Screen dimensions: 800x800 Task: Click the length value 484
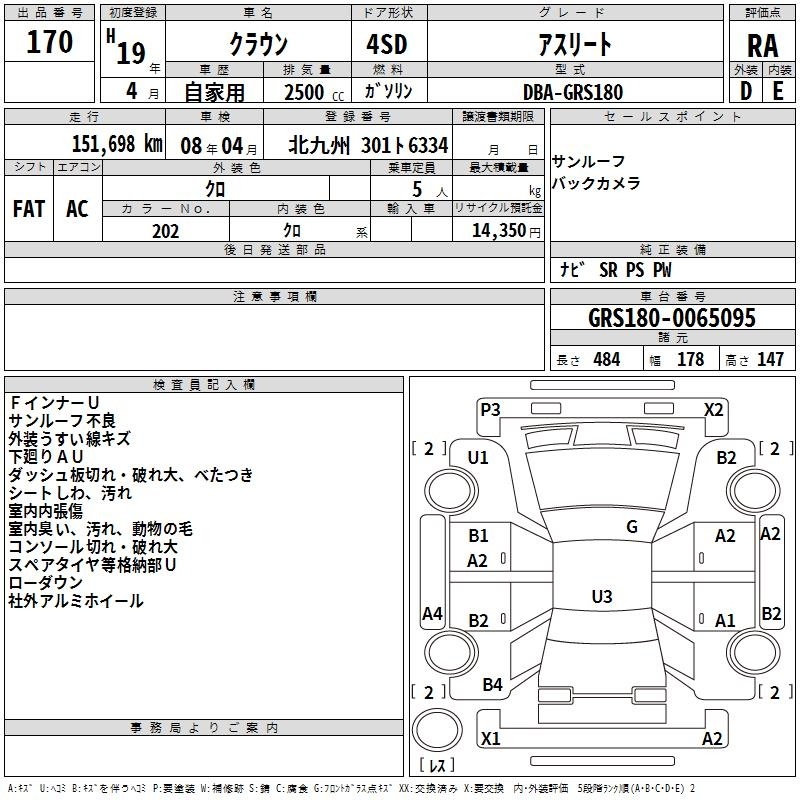[x=607, y=359]
